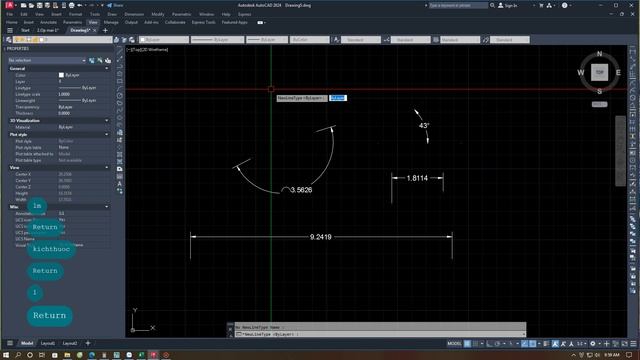Open the layer selection dropdown

63,40
